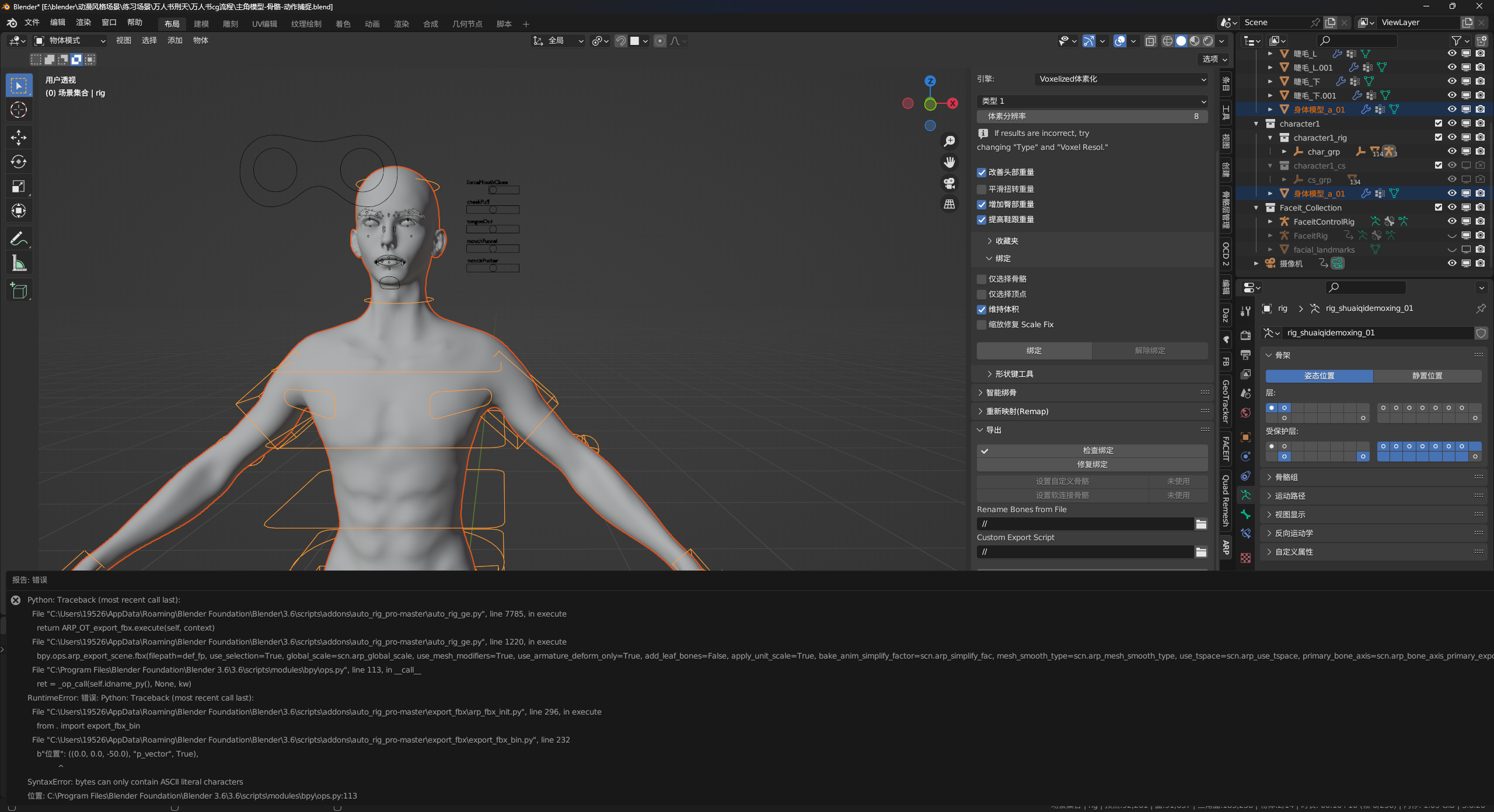Click the rig_shuaiqidemoxing_01 name field
Screen dimensions: 1494x812
[1377, 333]
